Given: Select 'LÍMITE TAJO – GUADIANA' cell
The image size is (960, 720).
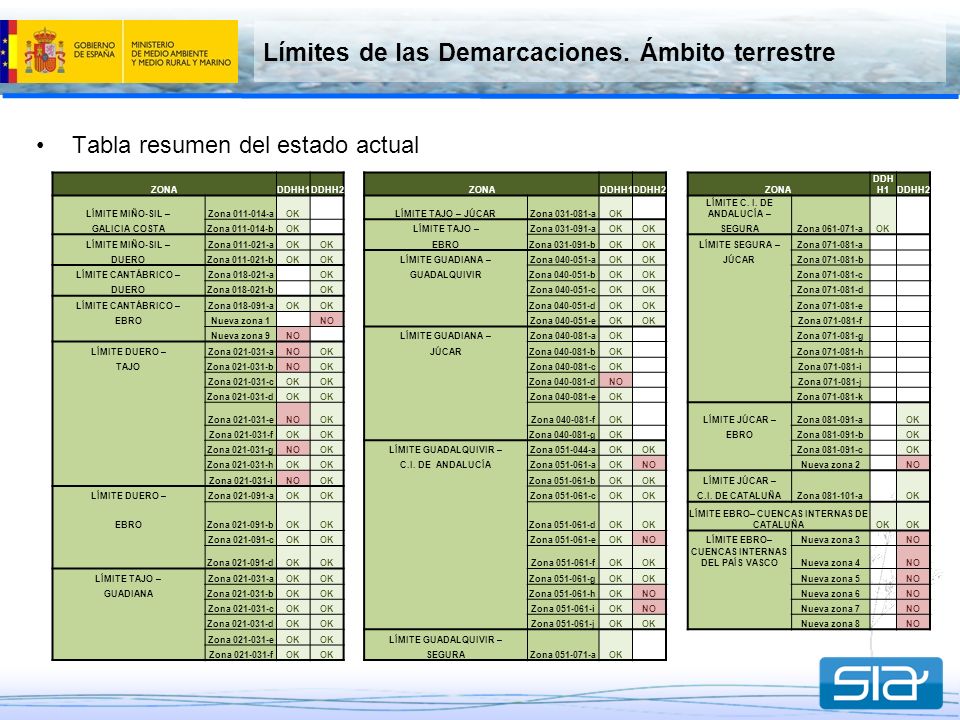Looking at the screenshot, I should tap(129, 615).
